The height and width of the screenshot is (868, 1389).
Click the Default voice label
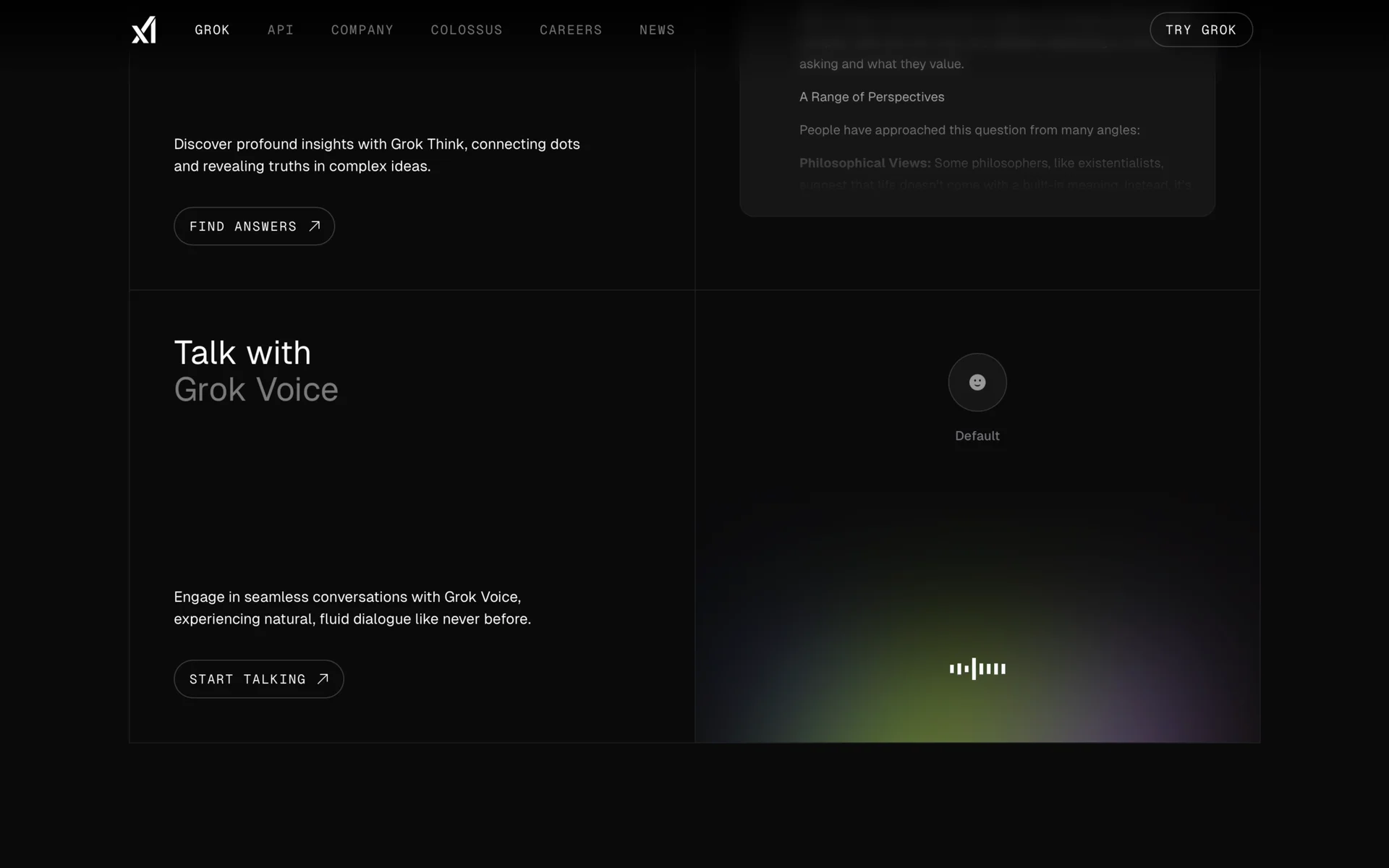click(x=977, y=435)
